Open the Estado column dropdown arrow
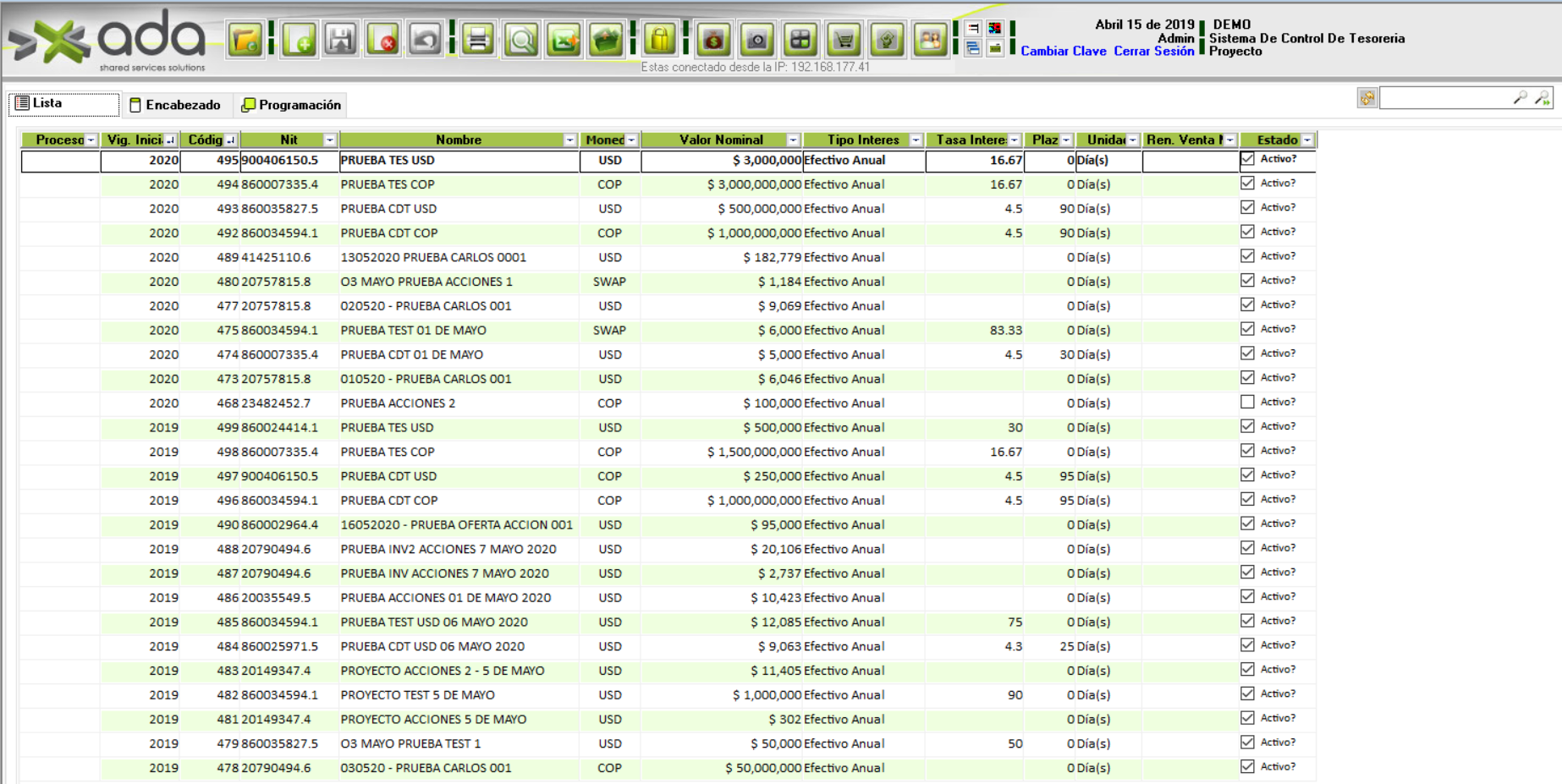Screen dimensions: 1562x784 (x=1307, y=140)
